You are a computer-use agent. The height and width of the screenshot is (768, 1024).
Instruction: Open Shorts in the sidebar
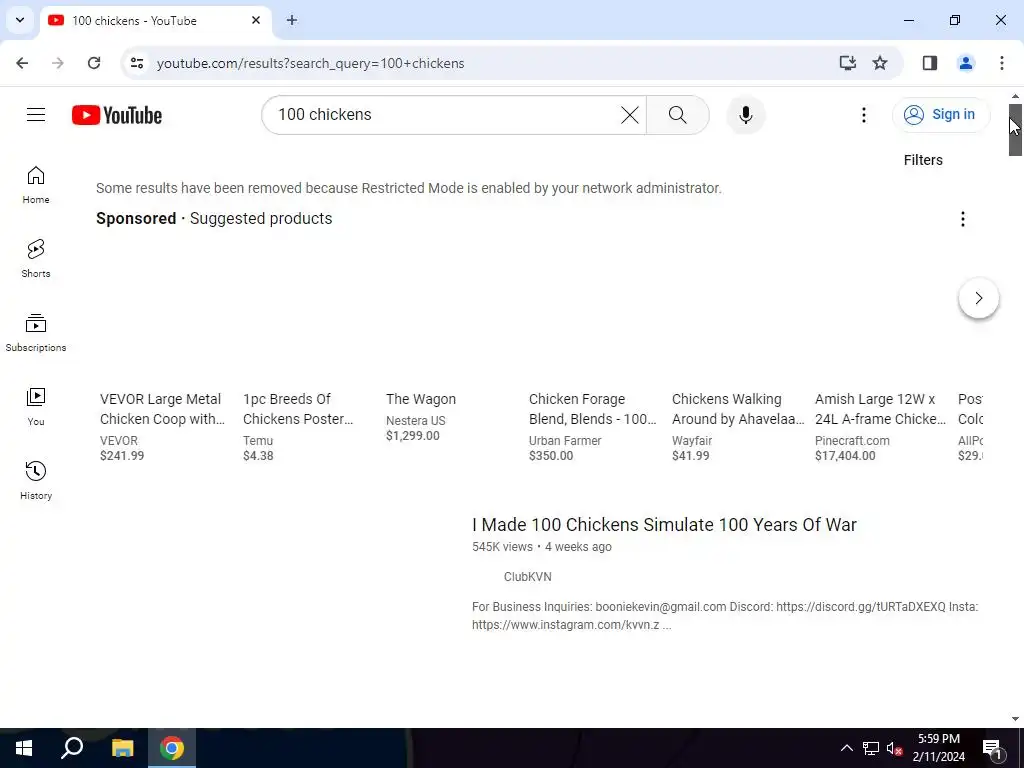tap(36, 259)
